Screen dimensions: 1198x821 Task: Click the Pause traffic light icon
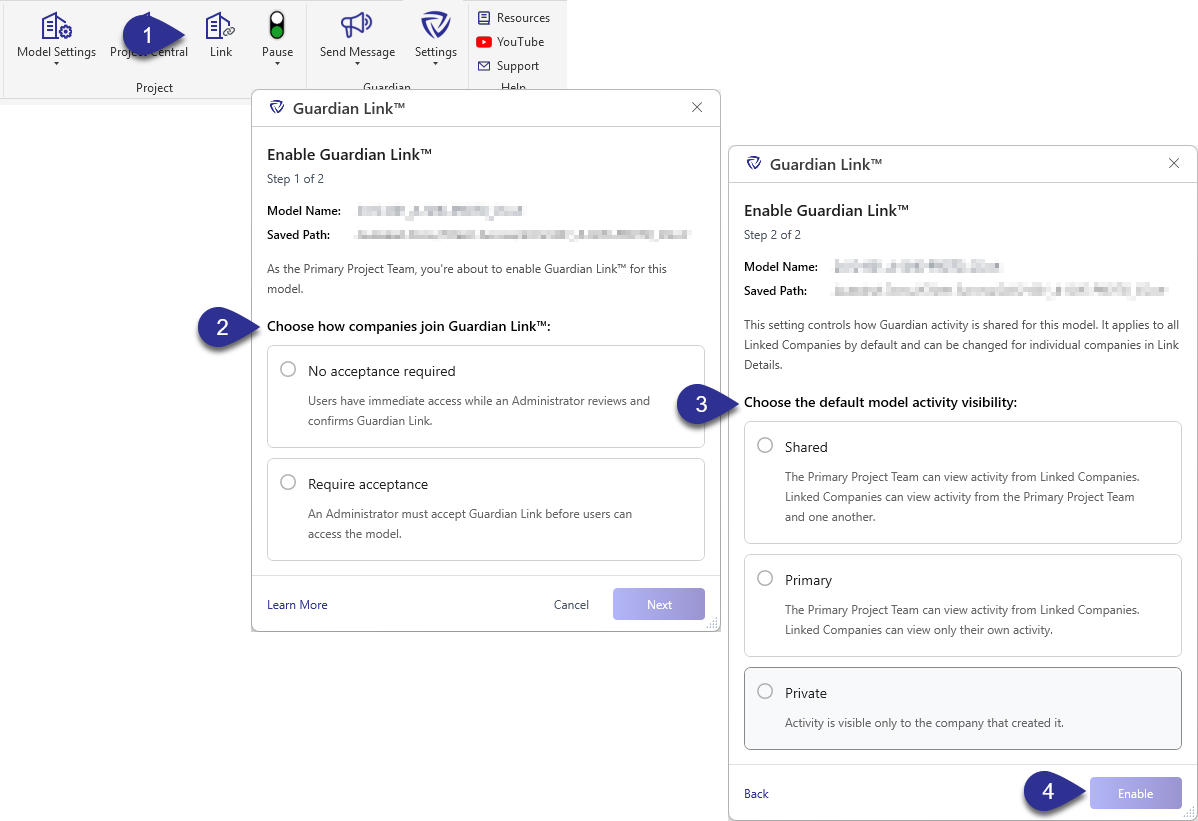[x=277, y=26]
